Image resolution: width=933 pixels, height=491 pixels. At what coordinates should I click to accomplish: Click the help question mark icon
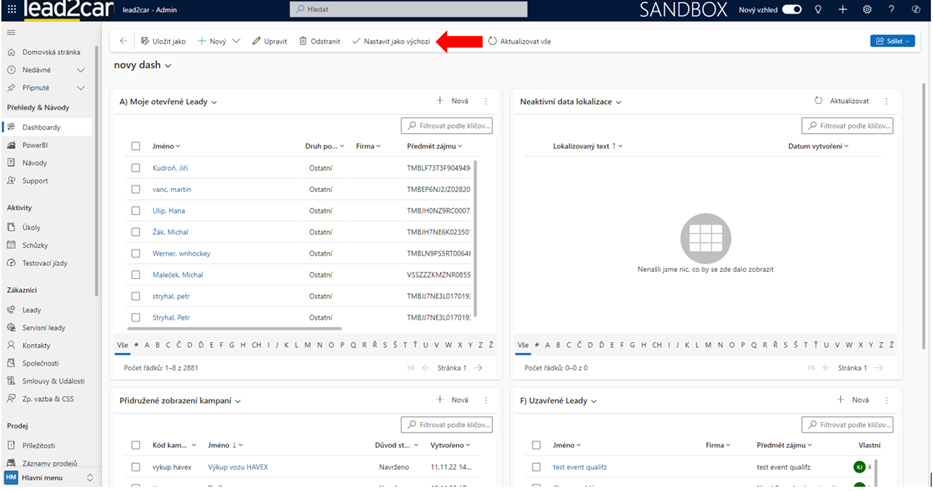pyautogui.click(x=891, y=9)
